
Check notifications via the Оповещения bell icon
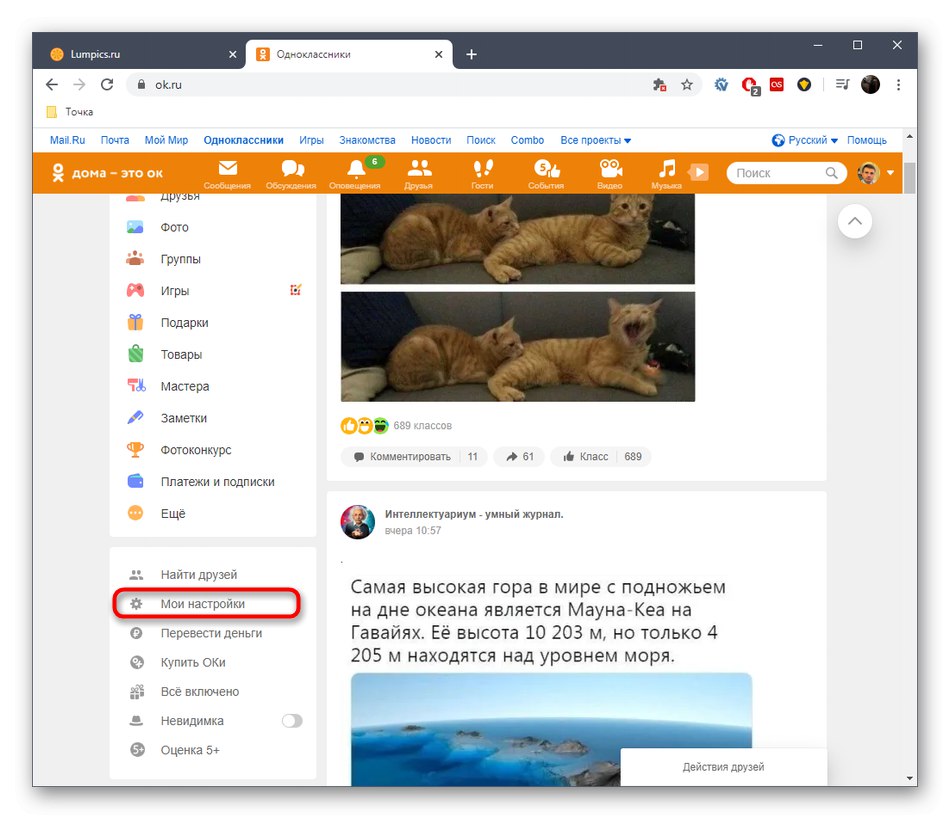355,172
